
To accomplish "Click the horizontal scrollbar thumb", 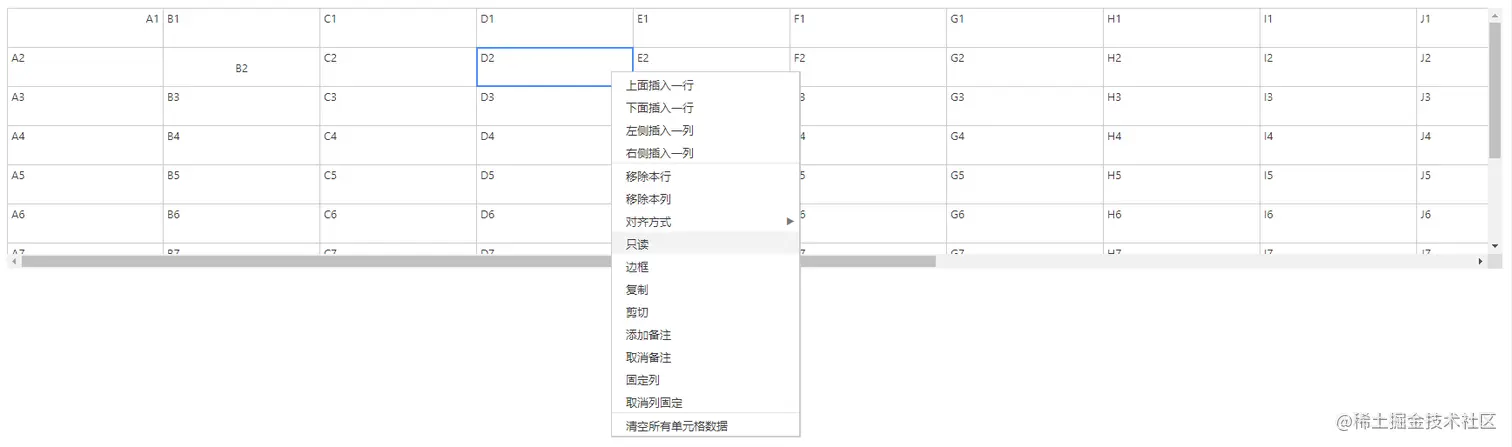I will (x=478, y=261).
